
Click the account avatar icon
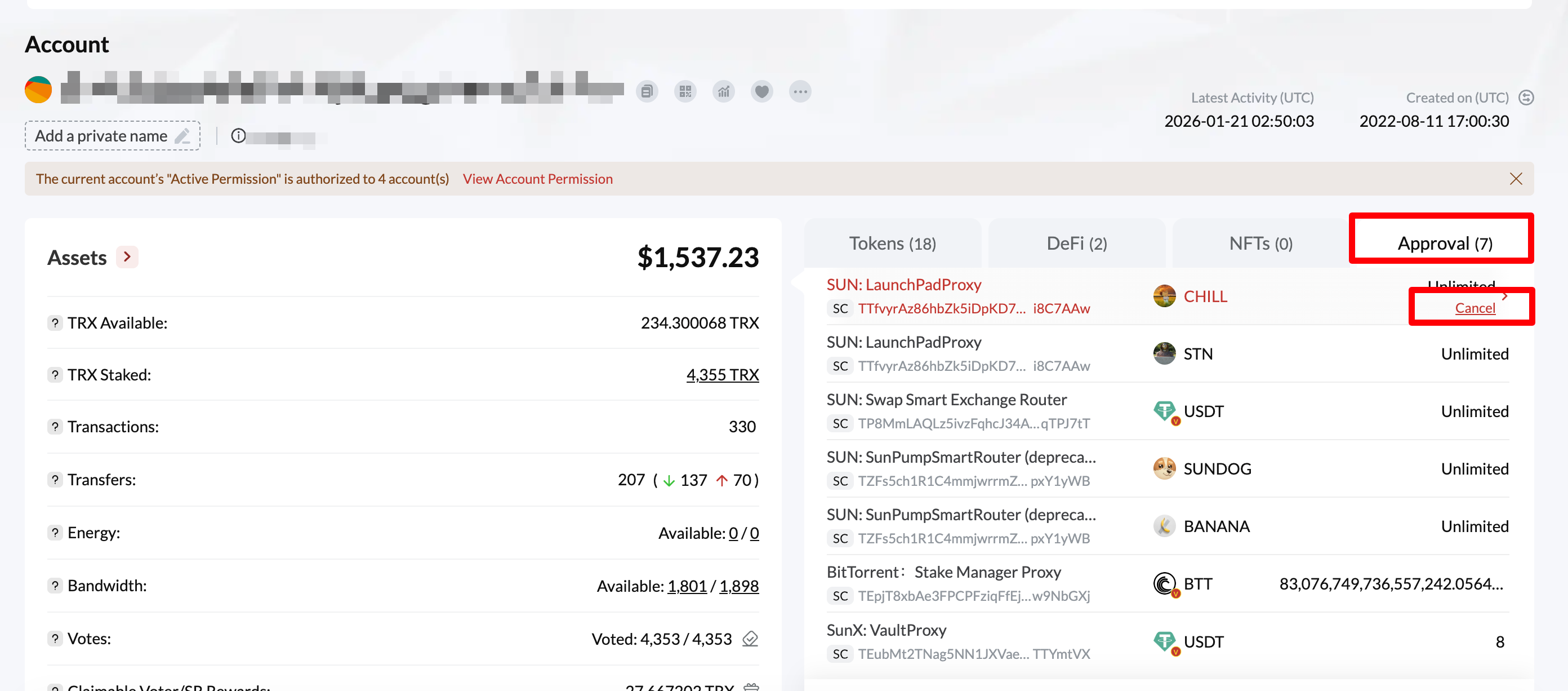coord(38,90)
